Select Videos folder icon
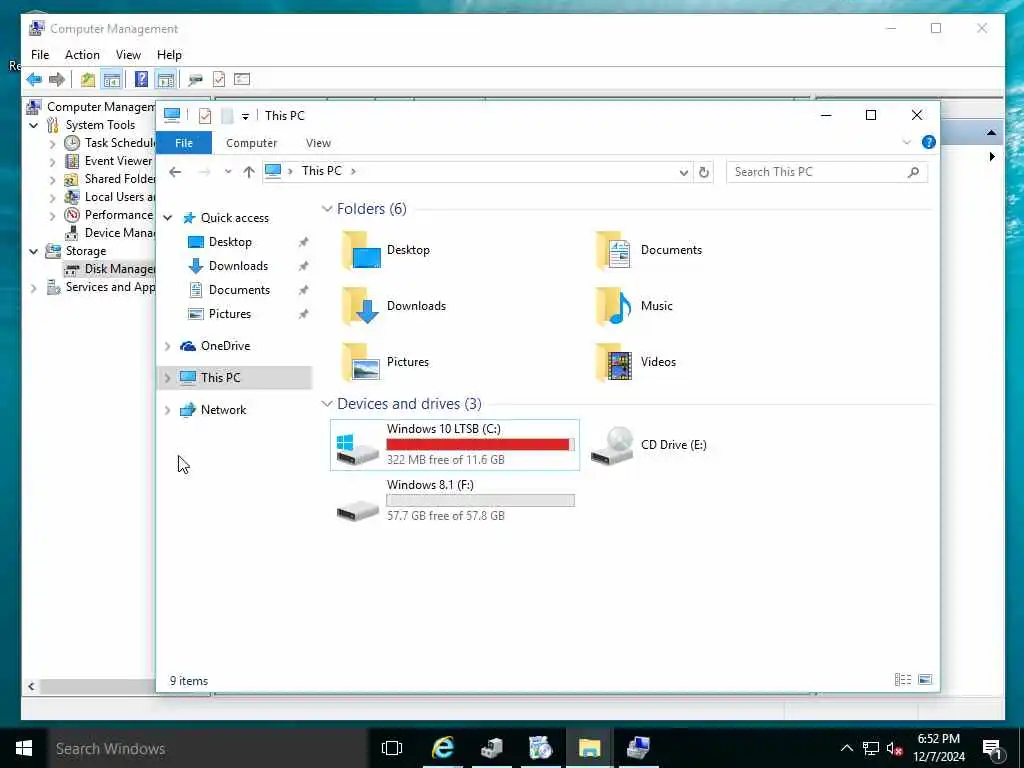1024x768 pixels. (615, 362)
